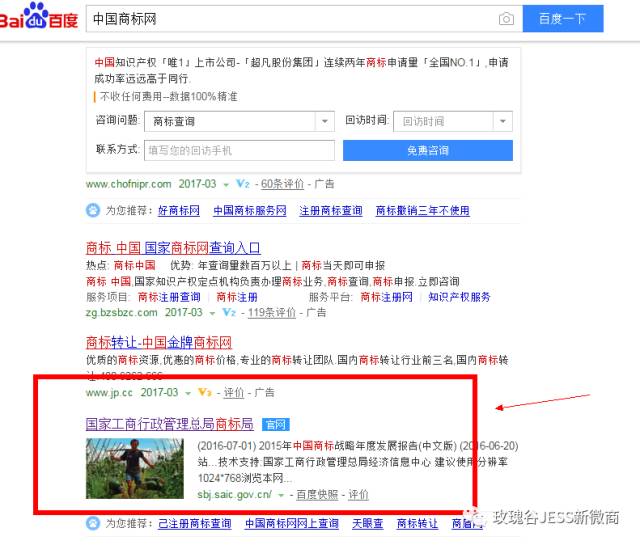Open 百度快照 cached page link

click(x=317, y=495)
